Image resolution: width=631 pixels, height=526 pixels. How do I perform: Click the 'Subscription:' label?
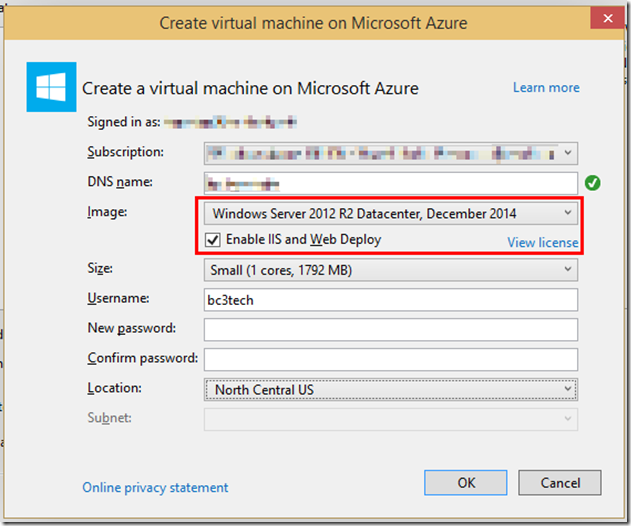[x=126, y=152]
